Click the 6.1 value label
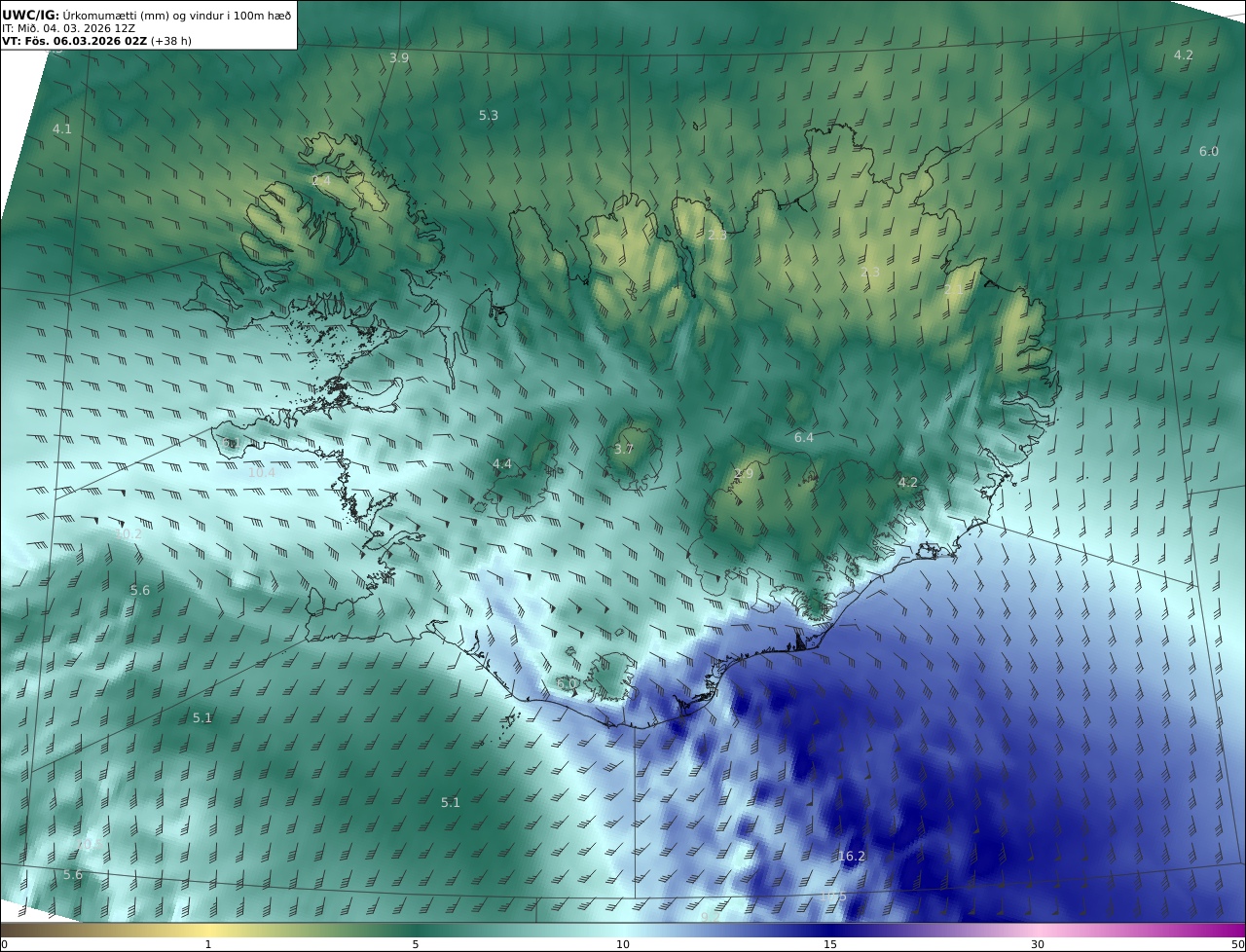The height and width of the screenshot is (952, 1246). pyautogui.click(x=231, y=444)
